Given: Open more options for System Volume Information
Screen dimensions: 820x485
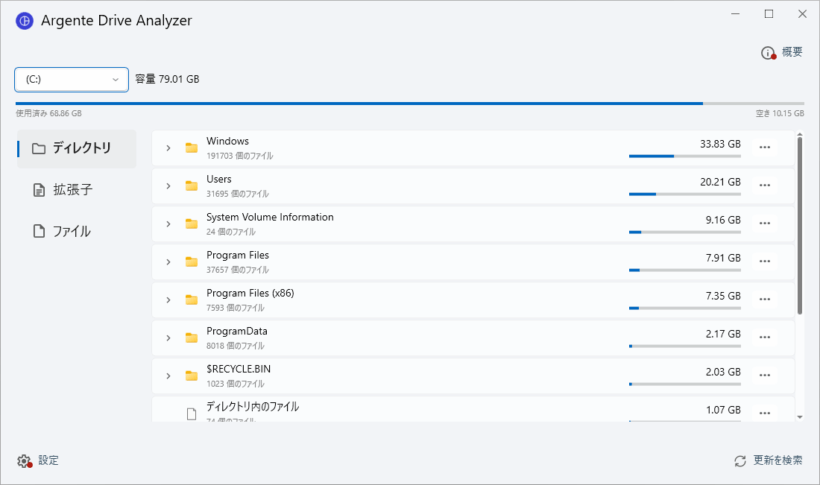Looking at the screenshot, I should 765,223.
